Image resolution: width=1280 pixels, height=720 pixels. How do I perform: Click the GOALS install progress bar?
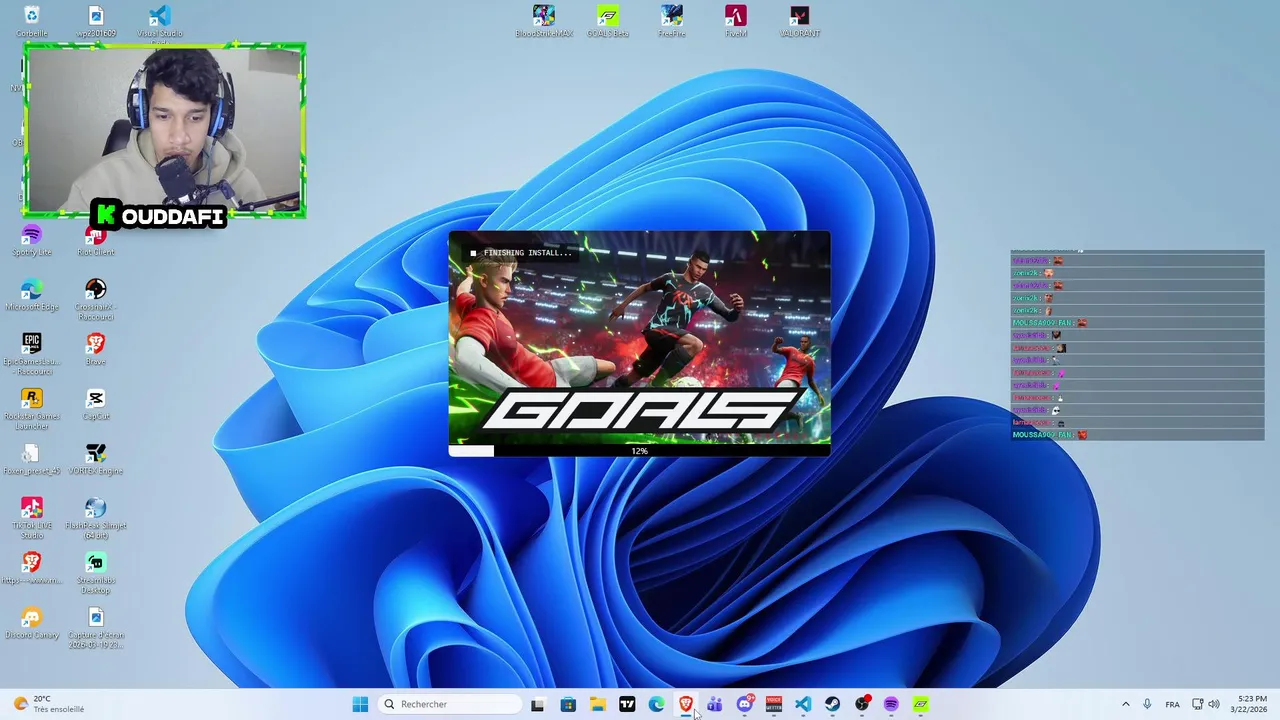coord(639,451)
